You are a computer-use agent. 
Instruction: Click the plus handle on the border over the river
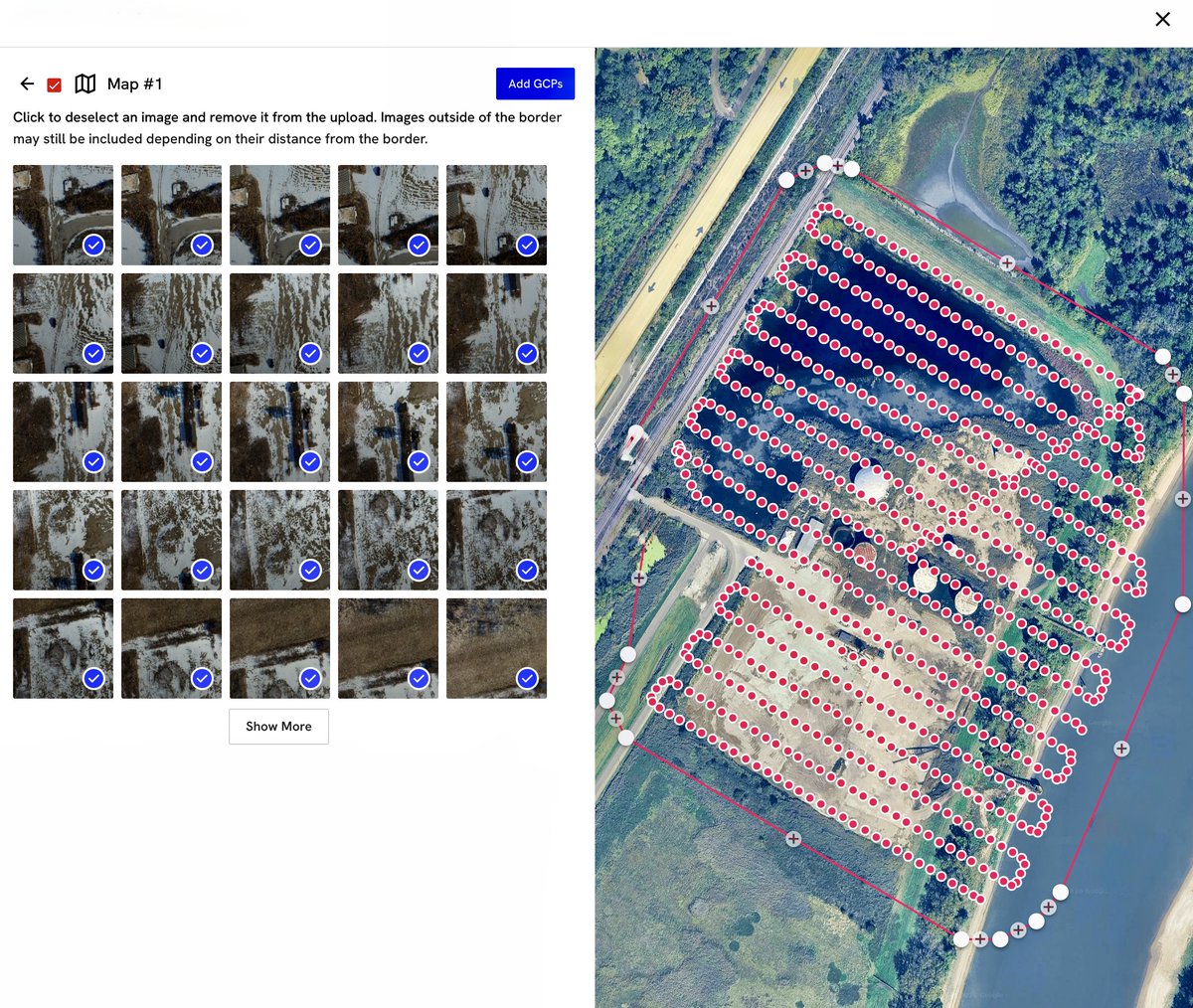pos(1121,749)
